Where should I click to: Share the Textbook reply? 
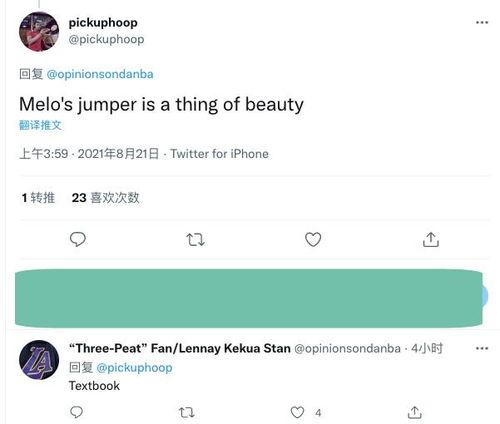[x=414, y=413]
